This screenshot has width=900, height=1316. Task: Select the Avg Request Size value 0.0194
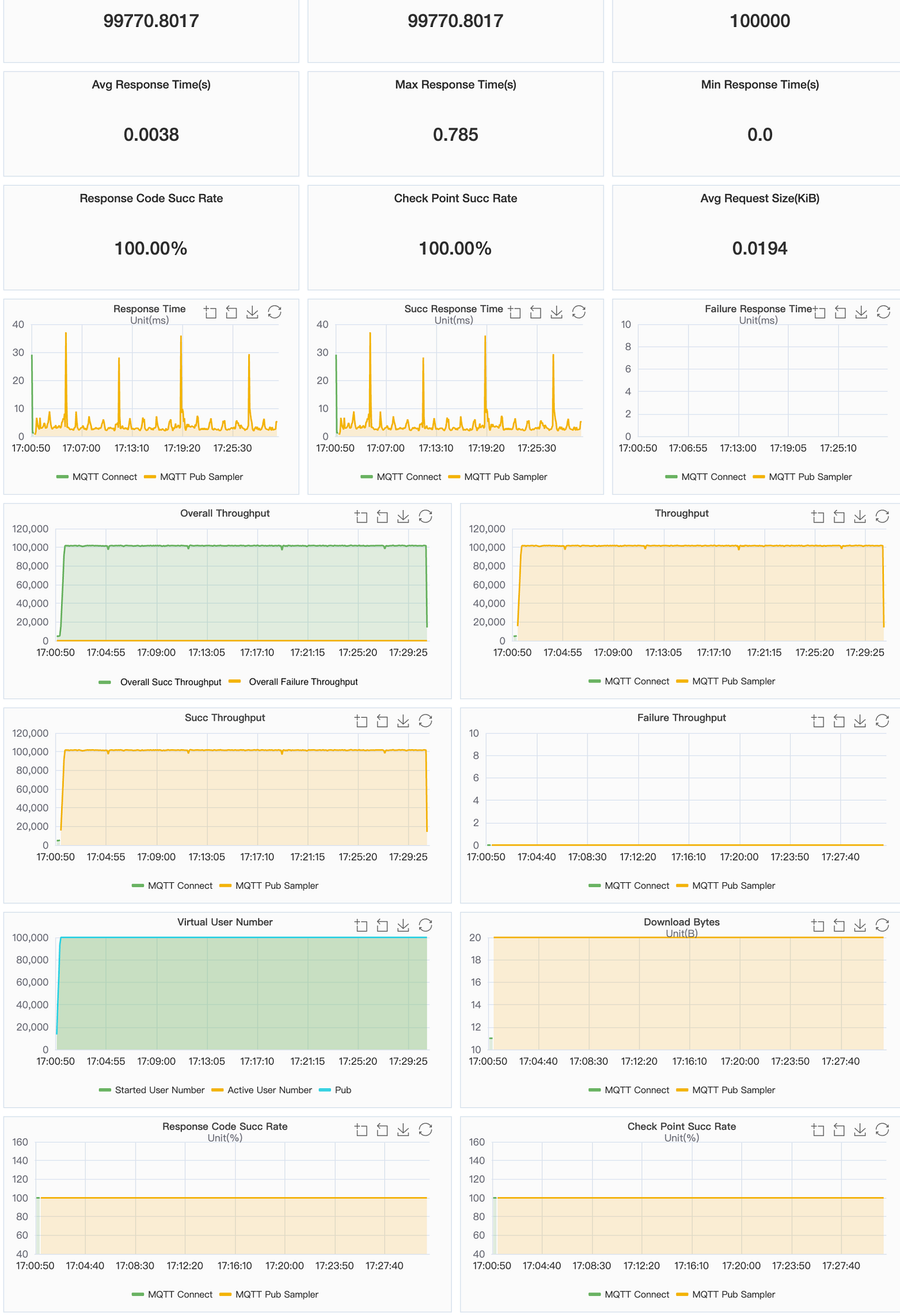click(x=760, y=249)
